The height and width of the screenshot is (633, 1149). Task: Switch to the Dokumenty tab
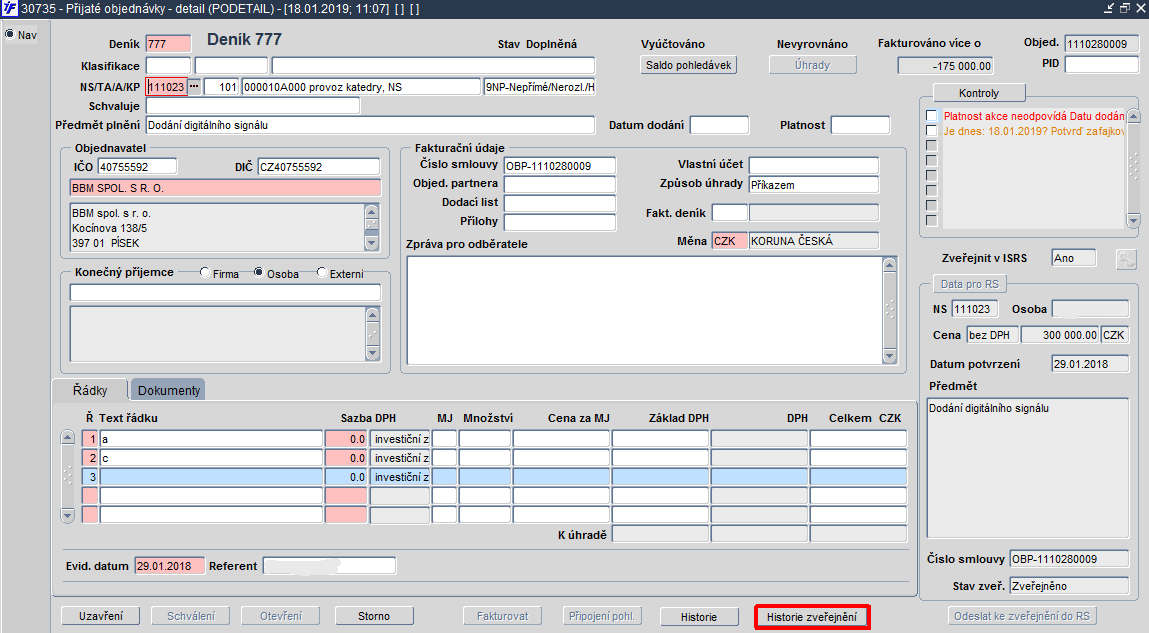[x=169, y=390]
